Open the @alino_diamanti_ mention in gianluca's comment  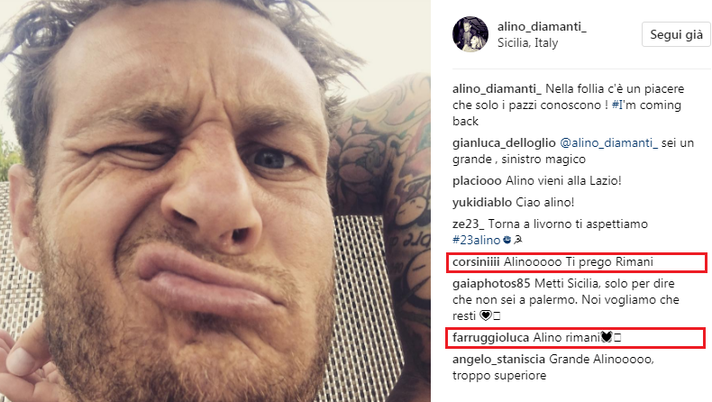click(608, 143)
